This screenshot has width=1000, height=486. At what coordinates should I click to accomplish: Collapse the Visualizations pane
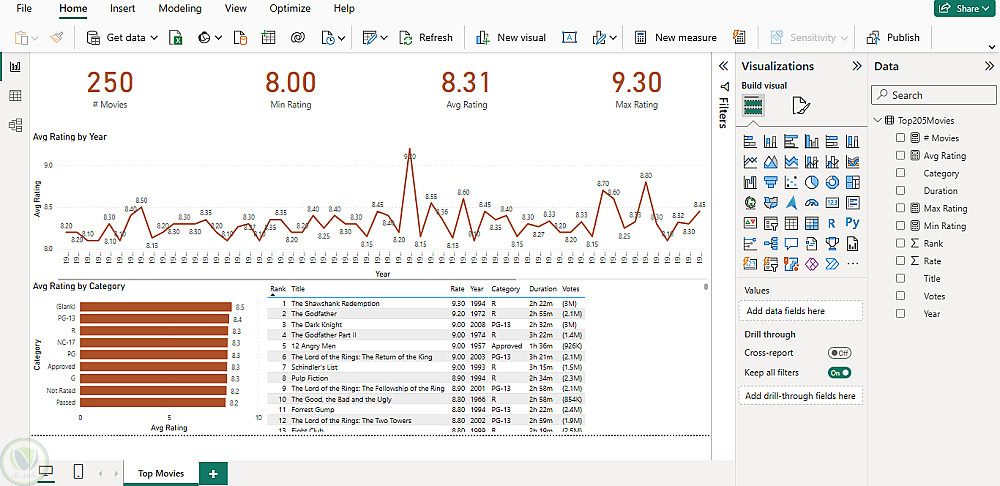pos(857,66)
